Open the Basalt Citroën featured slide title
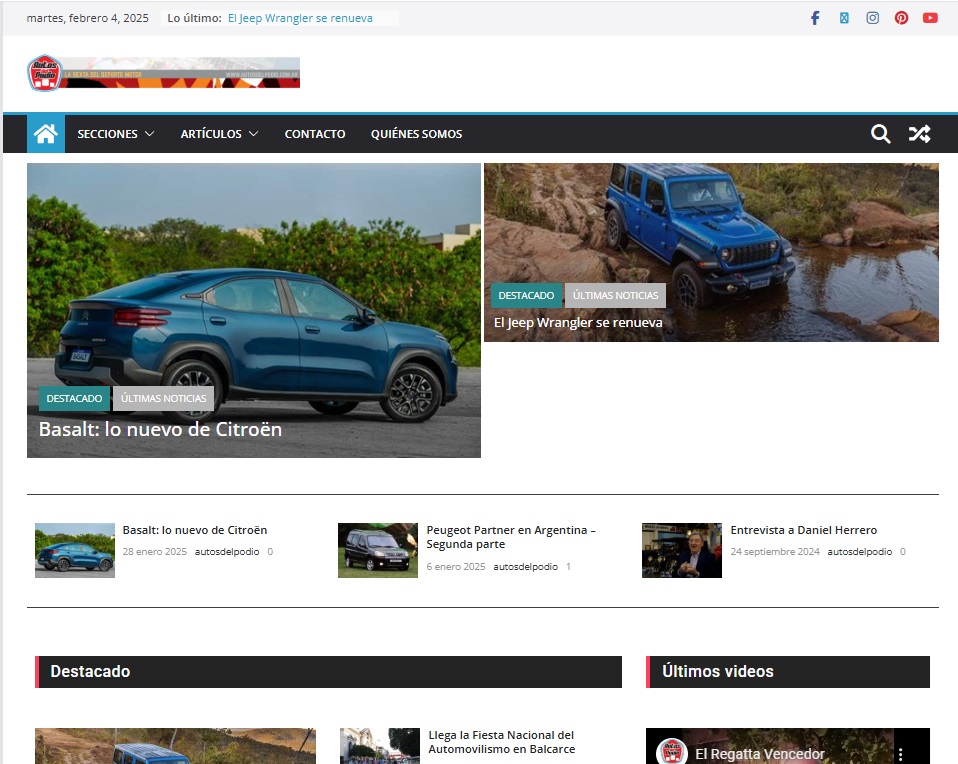 [160, 429]
